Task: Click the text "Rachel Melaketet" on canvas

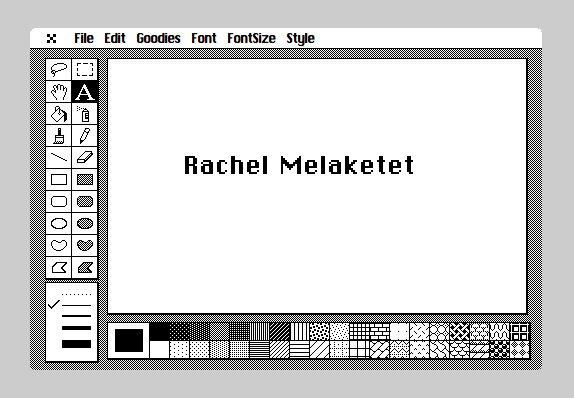Action: 299,165
